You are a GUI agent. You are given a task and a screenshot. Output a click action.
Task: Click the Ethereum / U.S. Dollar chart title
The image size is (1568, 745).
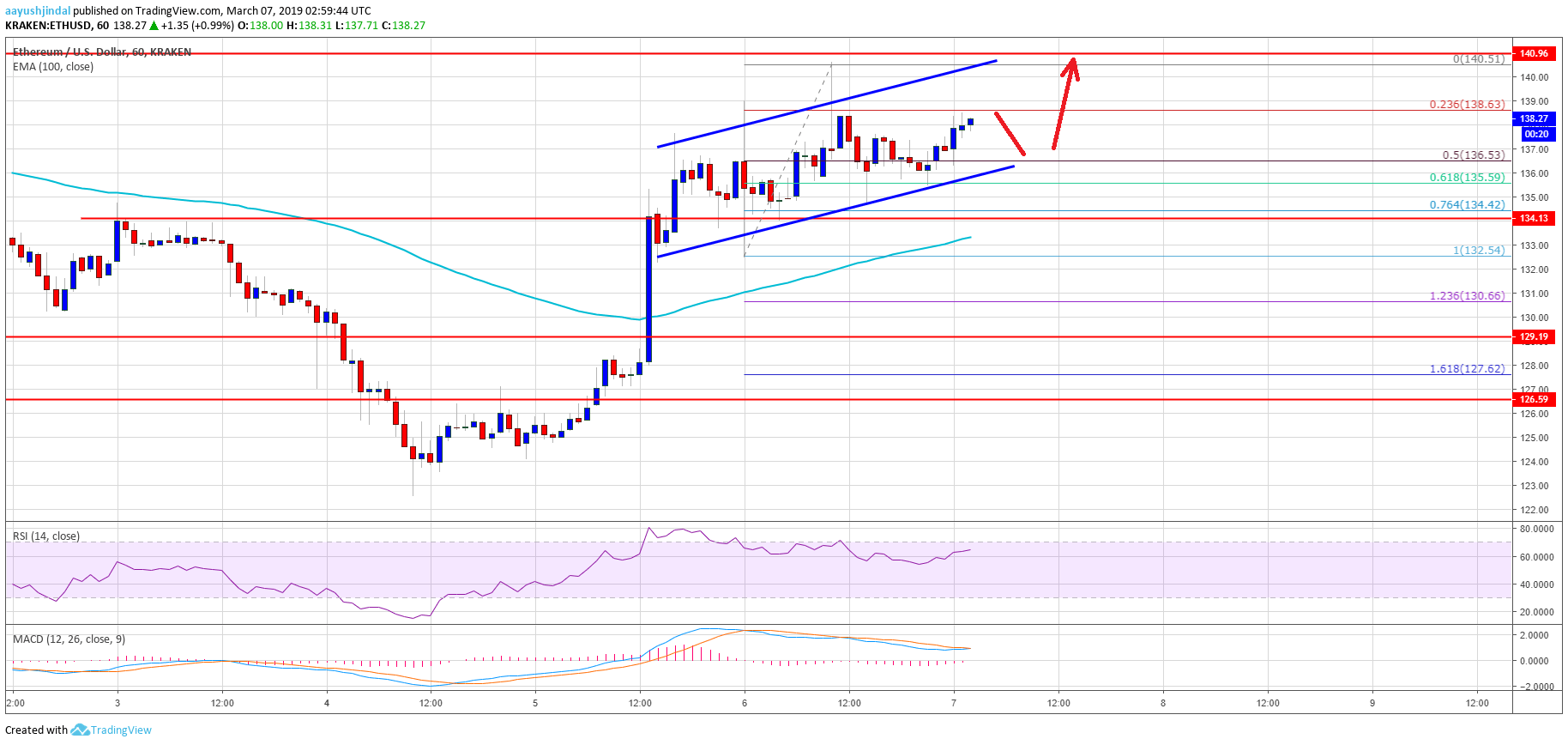click(x=102, y=52)
